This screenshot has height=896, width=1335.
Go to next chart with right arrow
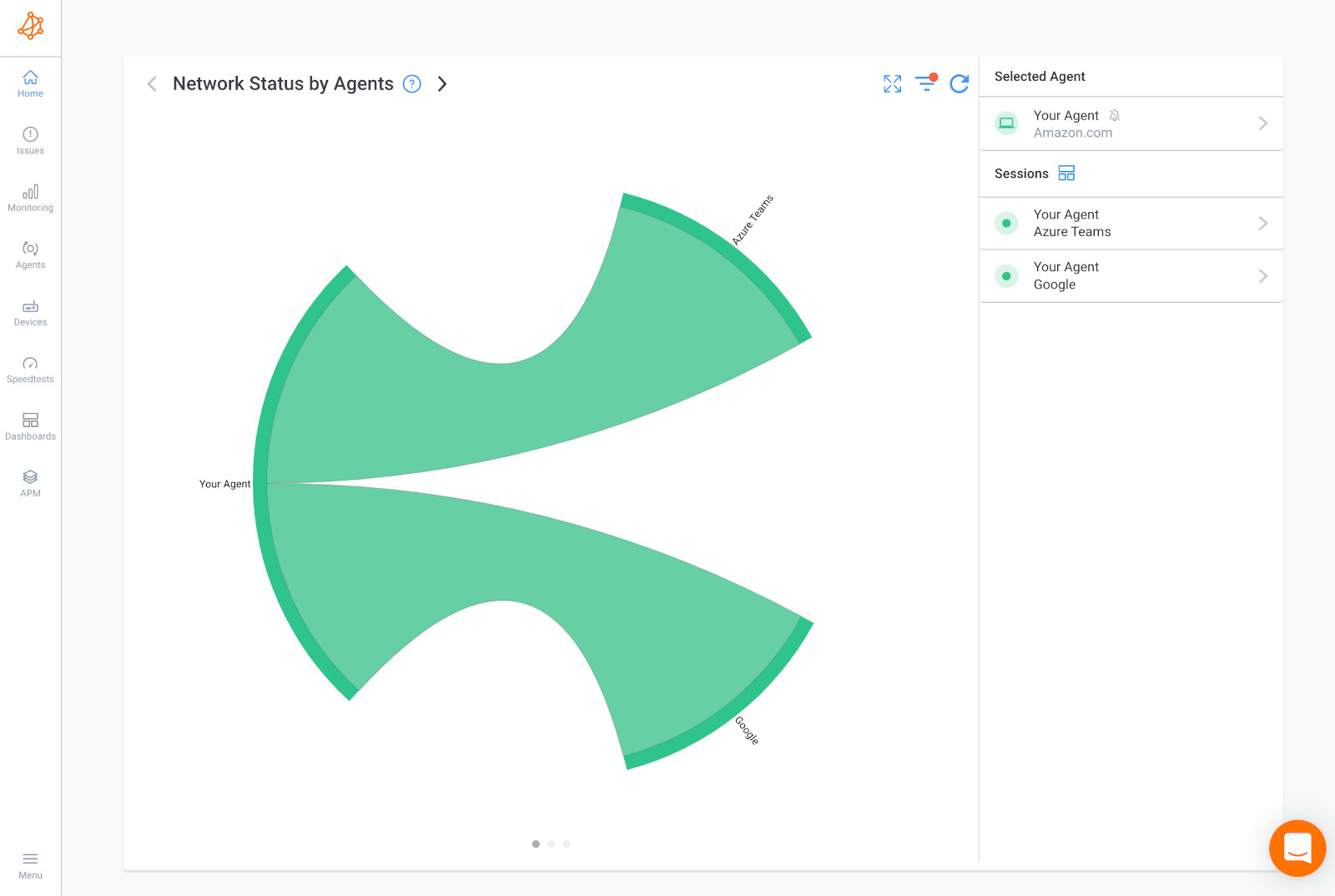442,83
